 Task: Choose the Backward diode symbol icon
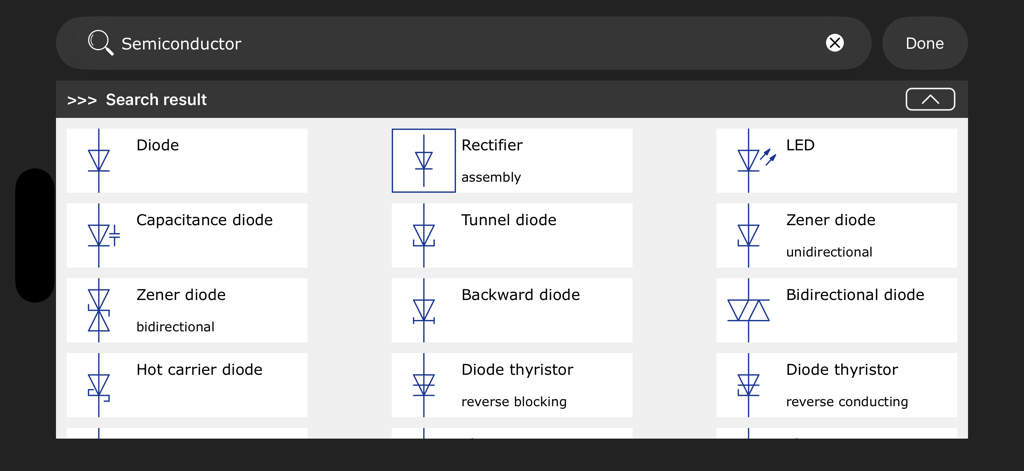pyautogui.click(x=424, y=310)
